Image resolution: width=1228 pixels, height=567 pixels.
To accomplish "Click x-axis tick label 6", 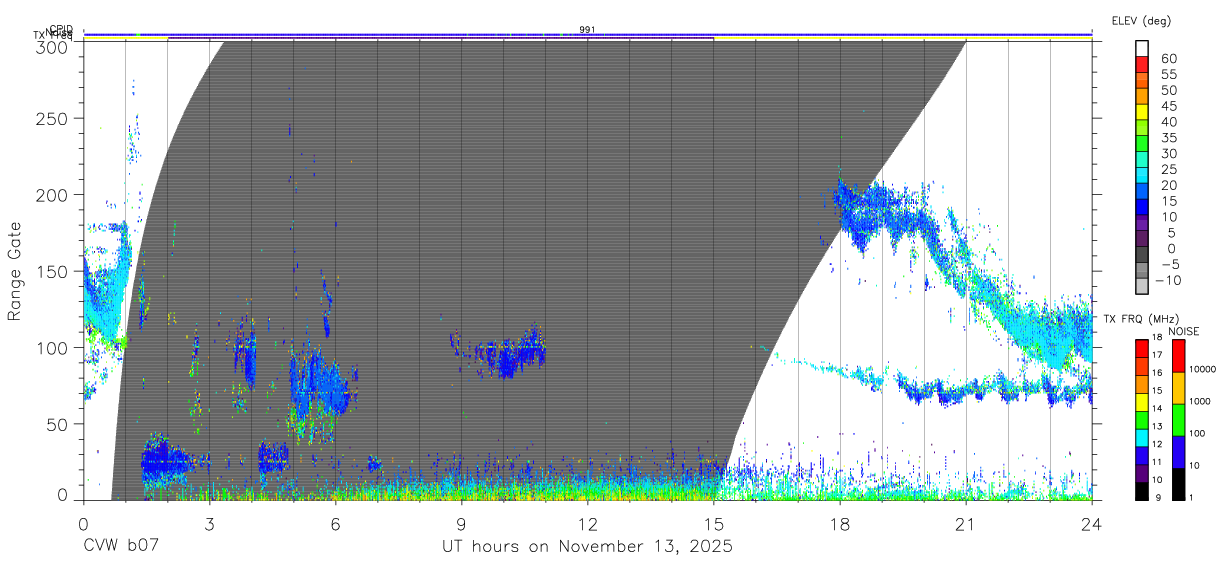I will pos(335,523).
